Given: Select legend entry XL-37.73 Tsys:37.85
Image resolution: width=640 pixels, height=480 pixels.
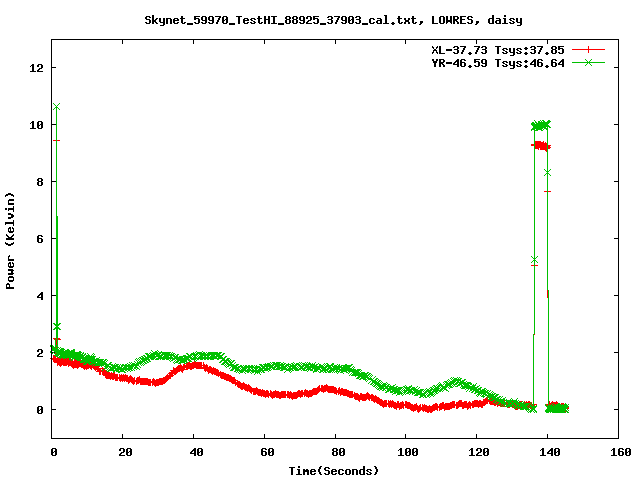Looking at the screenshot, I should click(498, 50).
